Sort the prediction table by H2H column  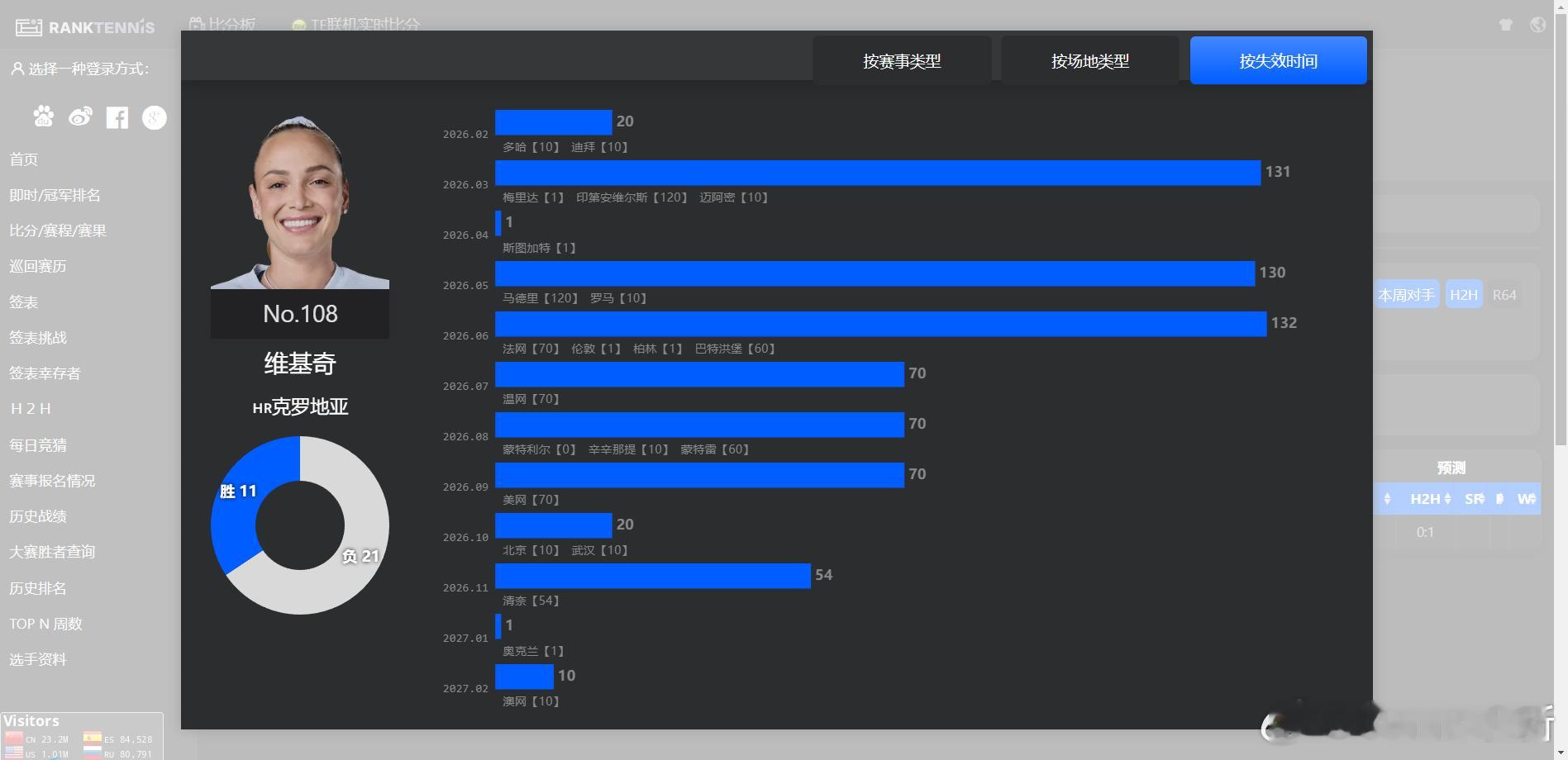click(x=1426, y=499)
